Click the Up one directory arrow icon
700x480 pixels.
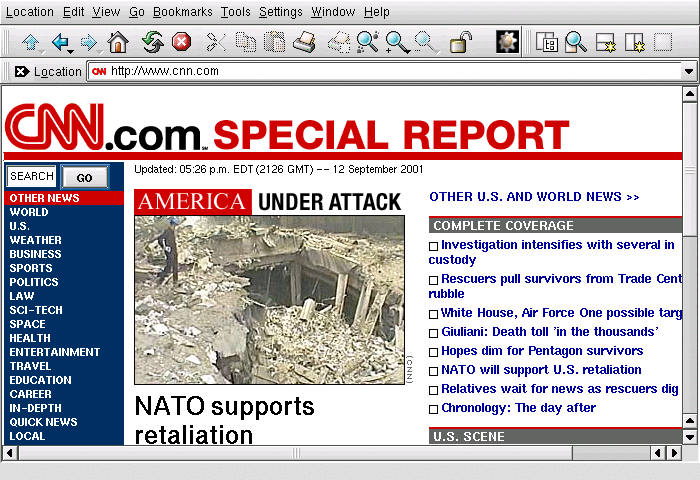31,43
